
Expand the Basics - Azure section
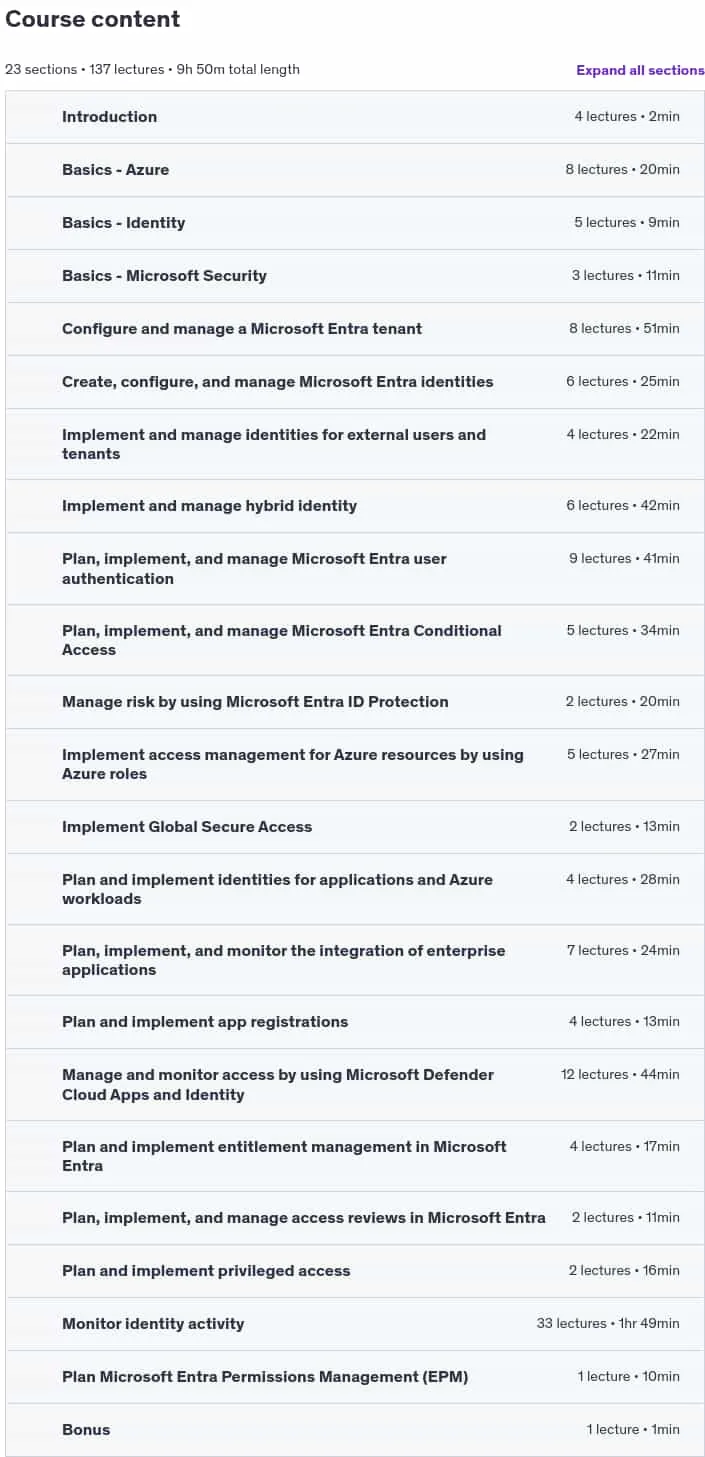(355, 170)
